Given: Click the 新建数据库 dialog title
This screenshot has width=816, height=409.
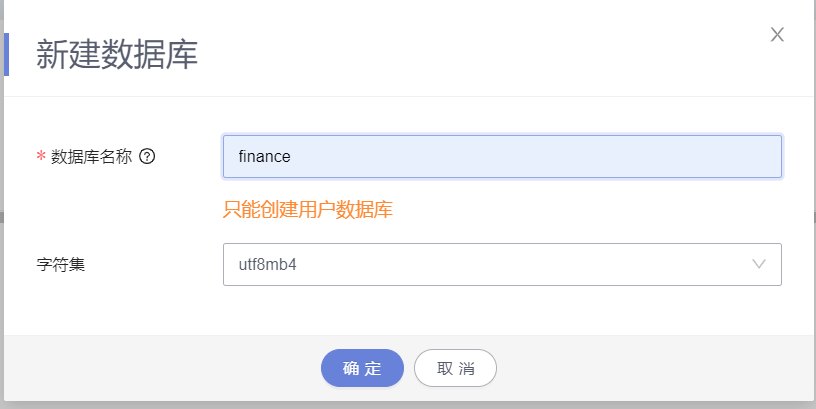Looking at the screenshot, I should point(117,54).
